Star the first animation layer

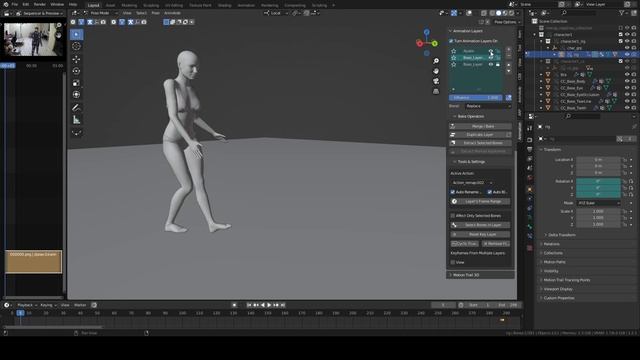453,51
